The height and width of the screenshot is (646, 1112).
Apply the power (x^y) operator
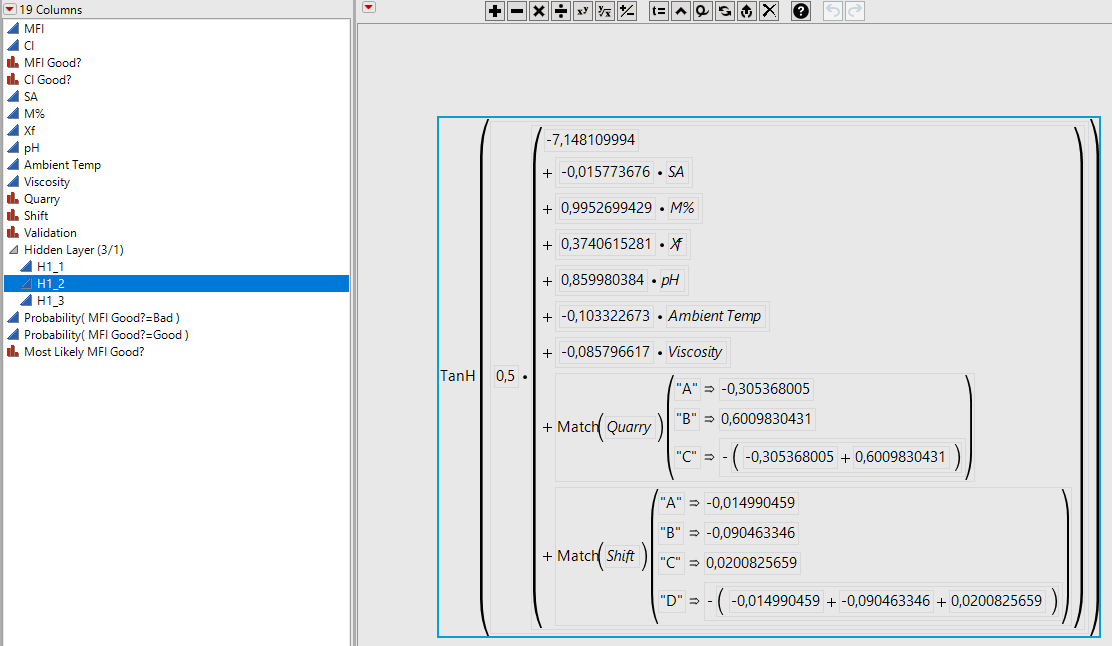583,11
